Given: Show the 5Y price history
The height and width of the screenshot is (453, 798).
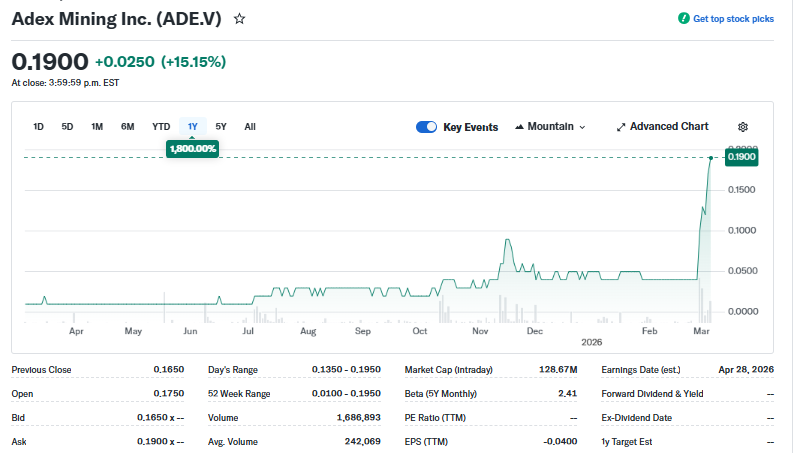Looking at the screenshot, I should coord(221,127).
